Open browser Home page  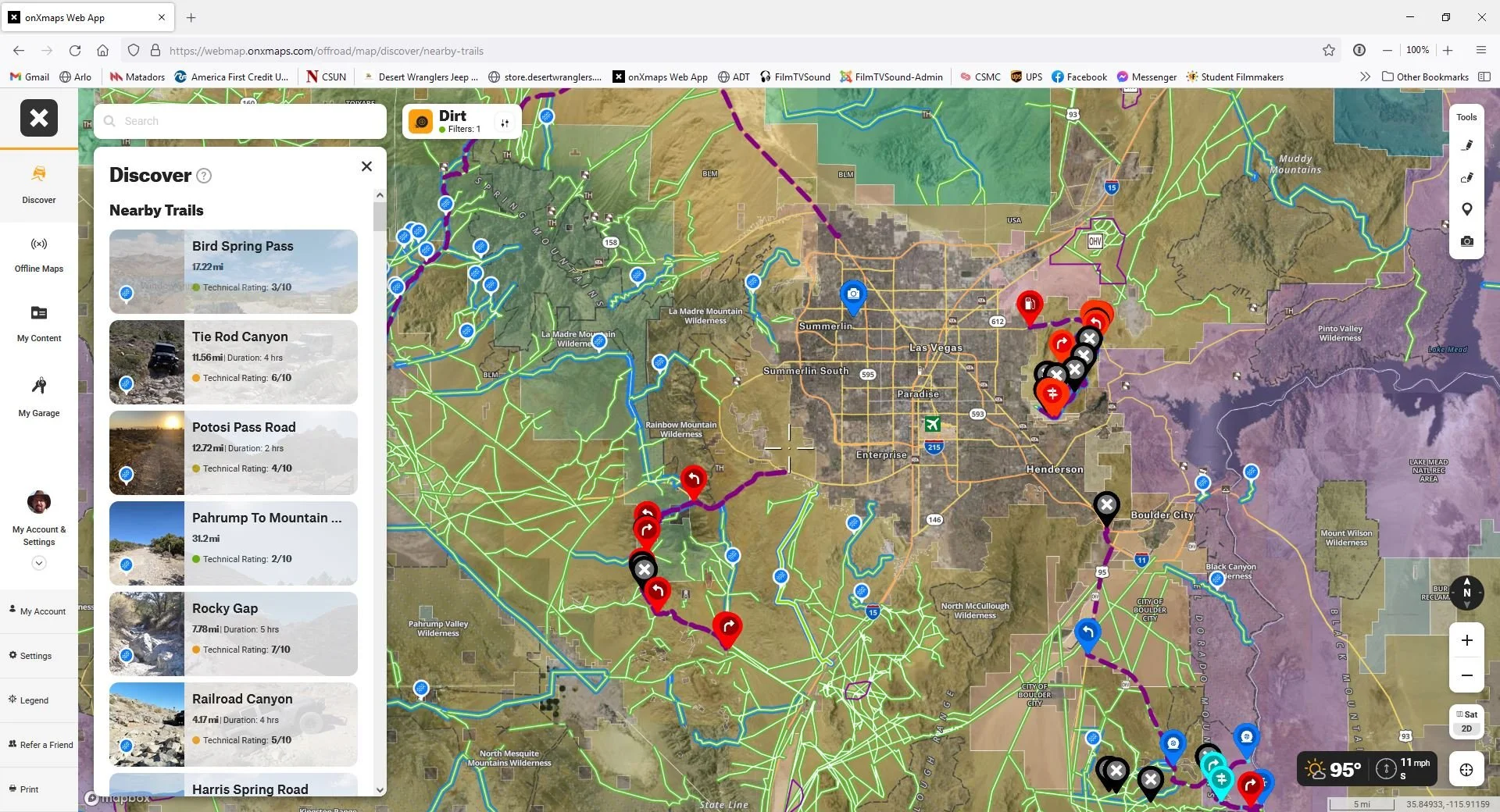102,50
